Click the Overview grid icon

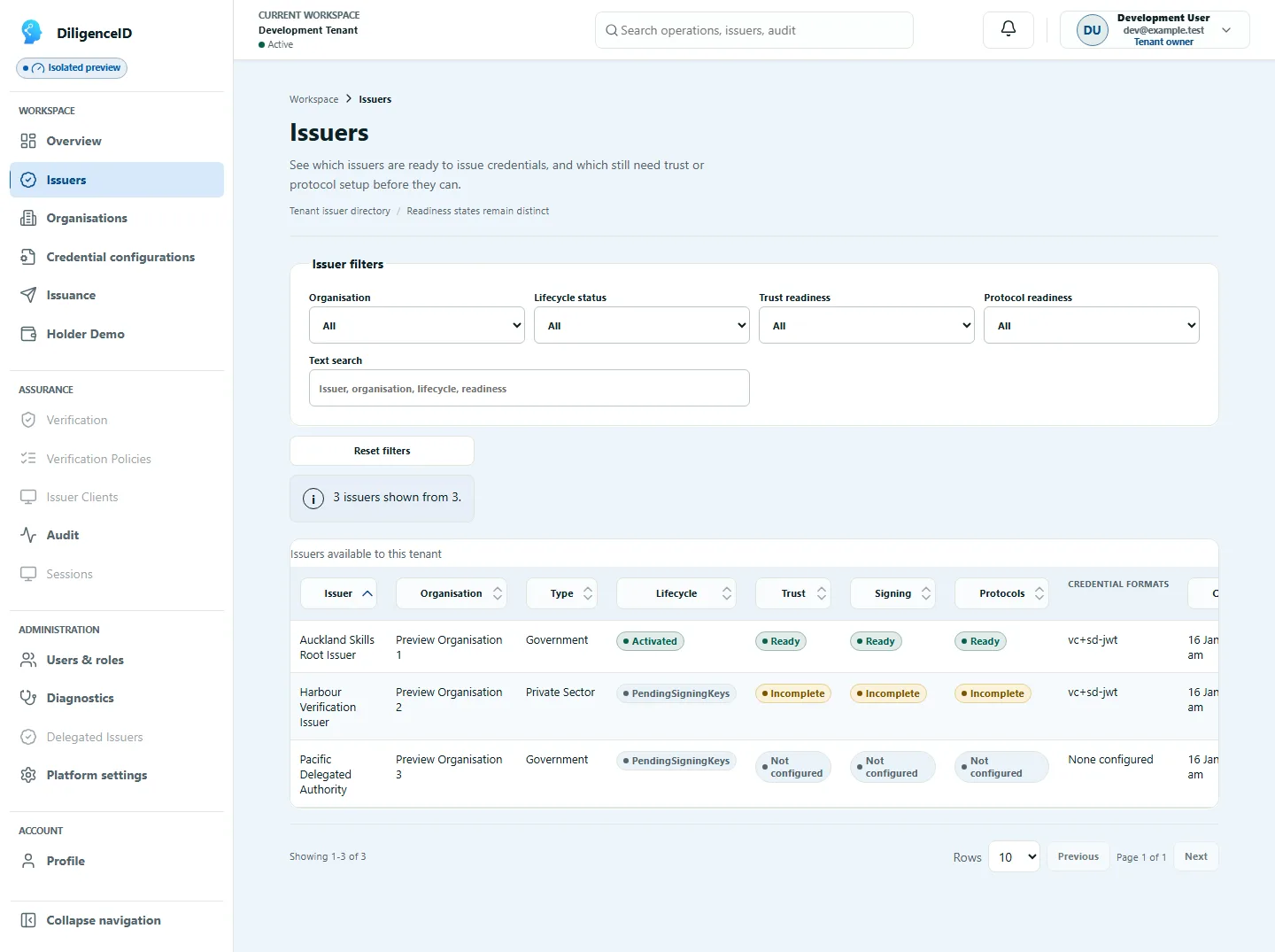(28, 141)
